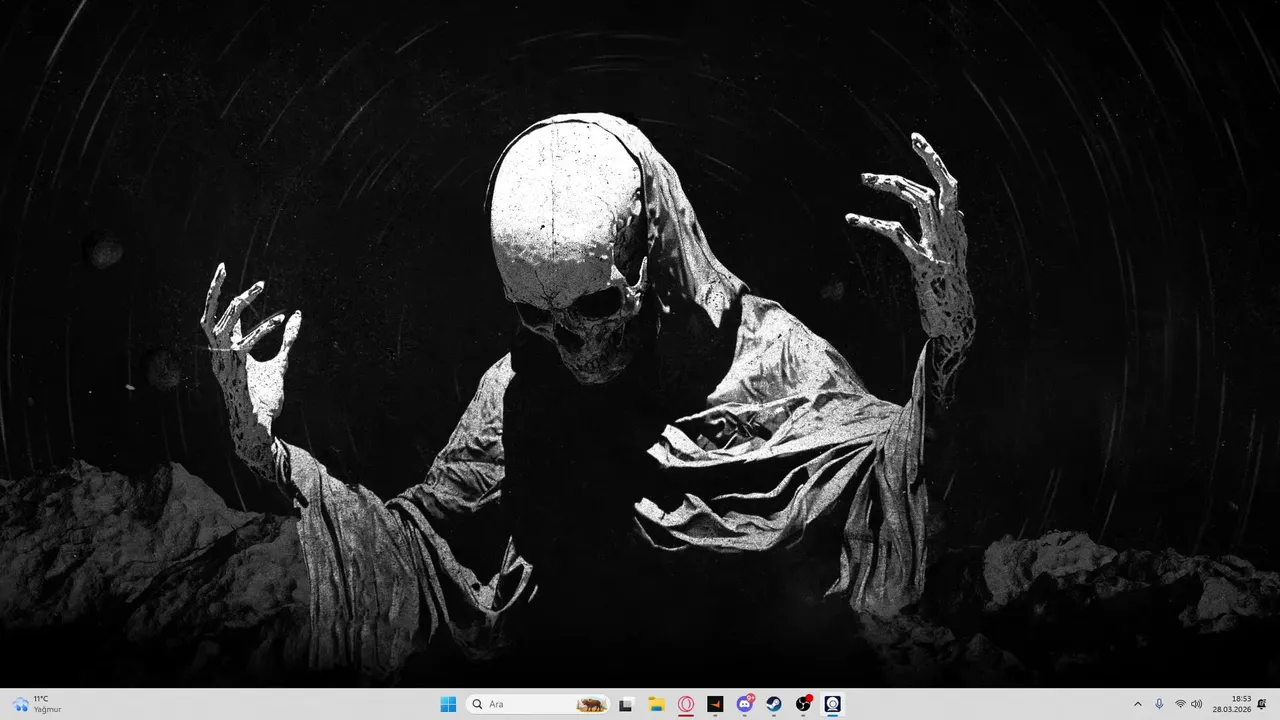Screen dimensions: 1280x720
Task: Open the active webcam app icon
Action: 832,704
